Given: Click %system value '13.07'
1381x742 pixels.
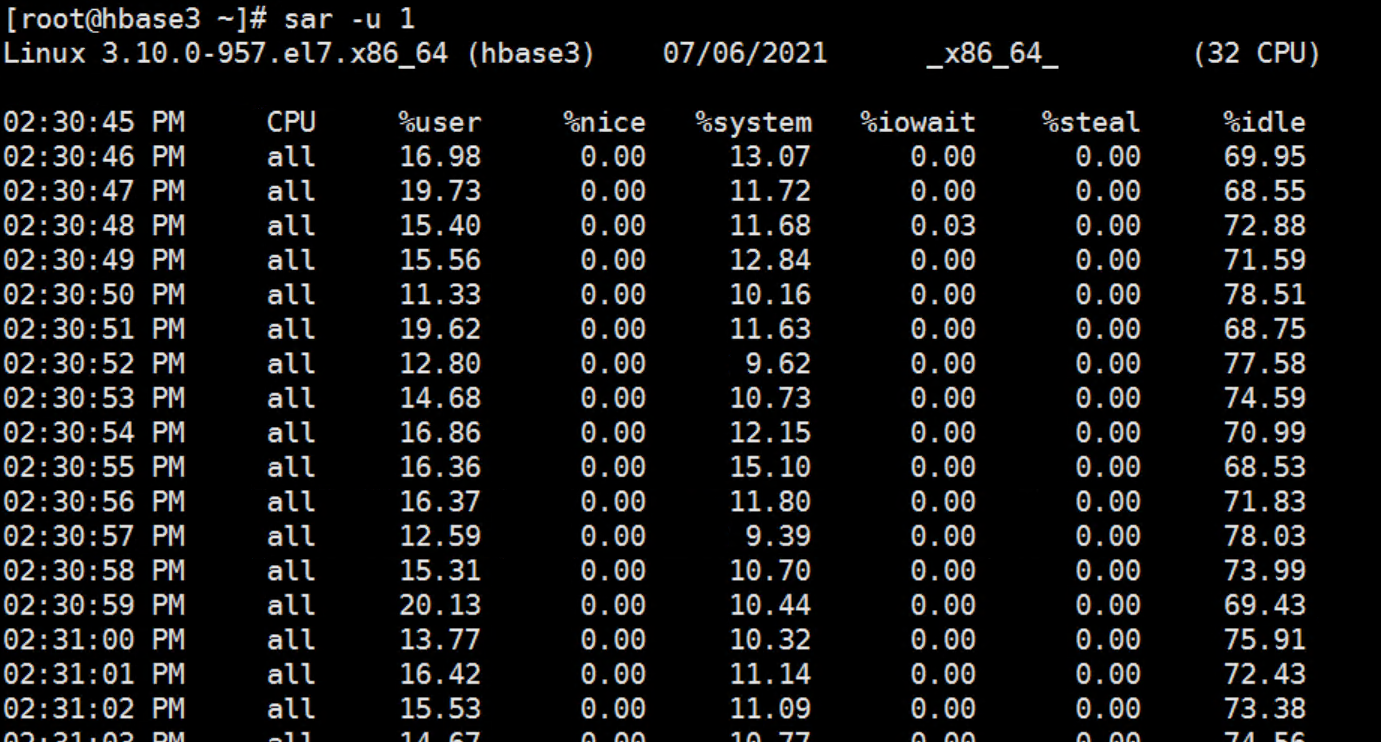Looking at the screenshot, I should (x=770, y=157).
